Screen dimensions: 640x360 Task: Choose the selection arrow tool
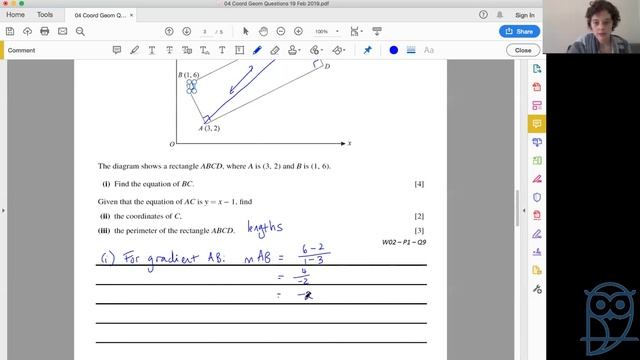tap(246, 31)
